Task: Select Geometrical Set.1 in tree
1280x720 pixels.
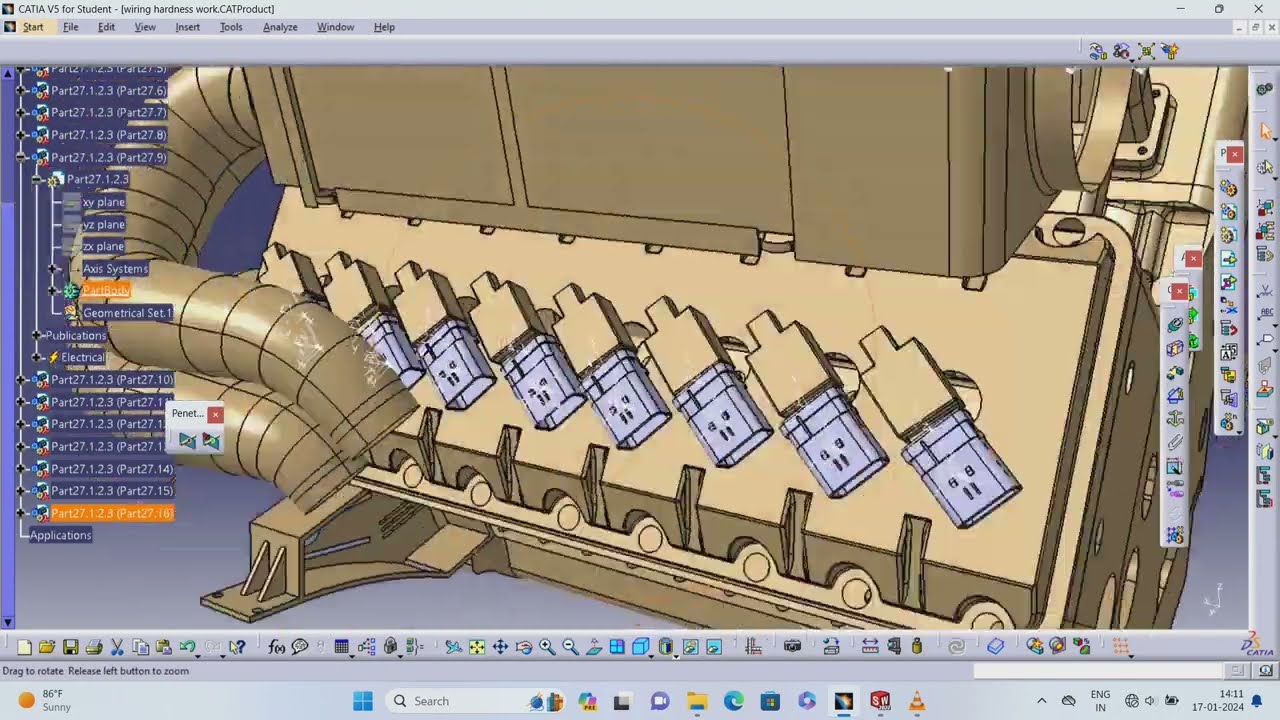Action: [x=128, y=313]
